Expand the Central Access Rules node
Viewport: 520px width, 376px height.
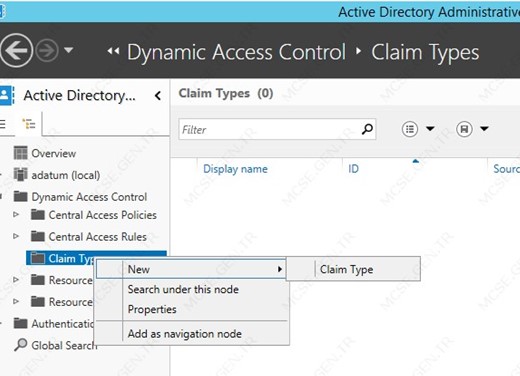pyautogui.click(x=16, y=236)
